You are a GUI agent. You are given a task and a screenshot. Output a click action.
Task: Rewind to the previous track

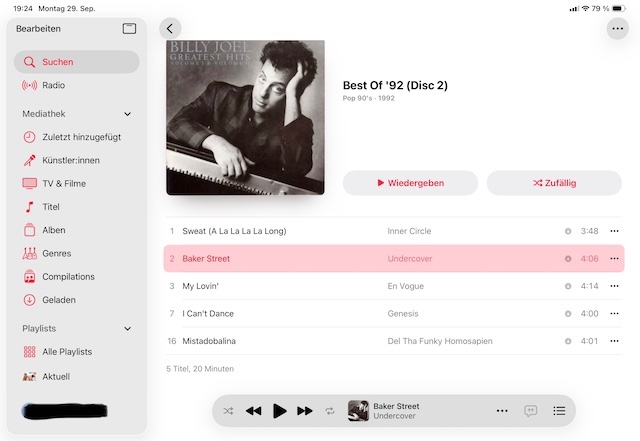(x=253, y=411)
